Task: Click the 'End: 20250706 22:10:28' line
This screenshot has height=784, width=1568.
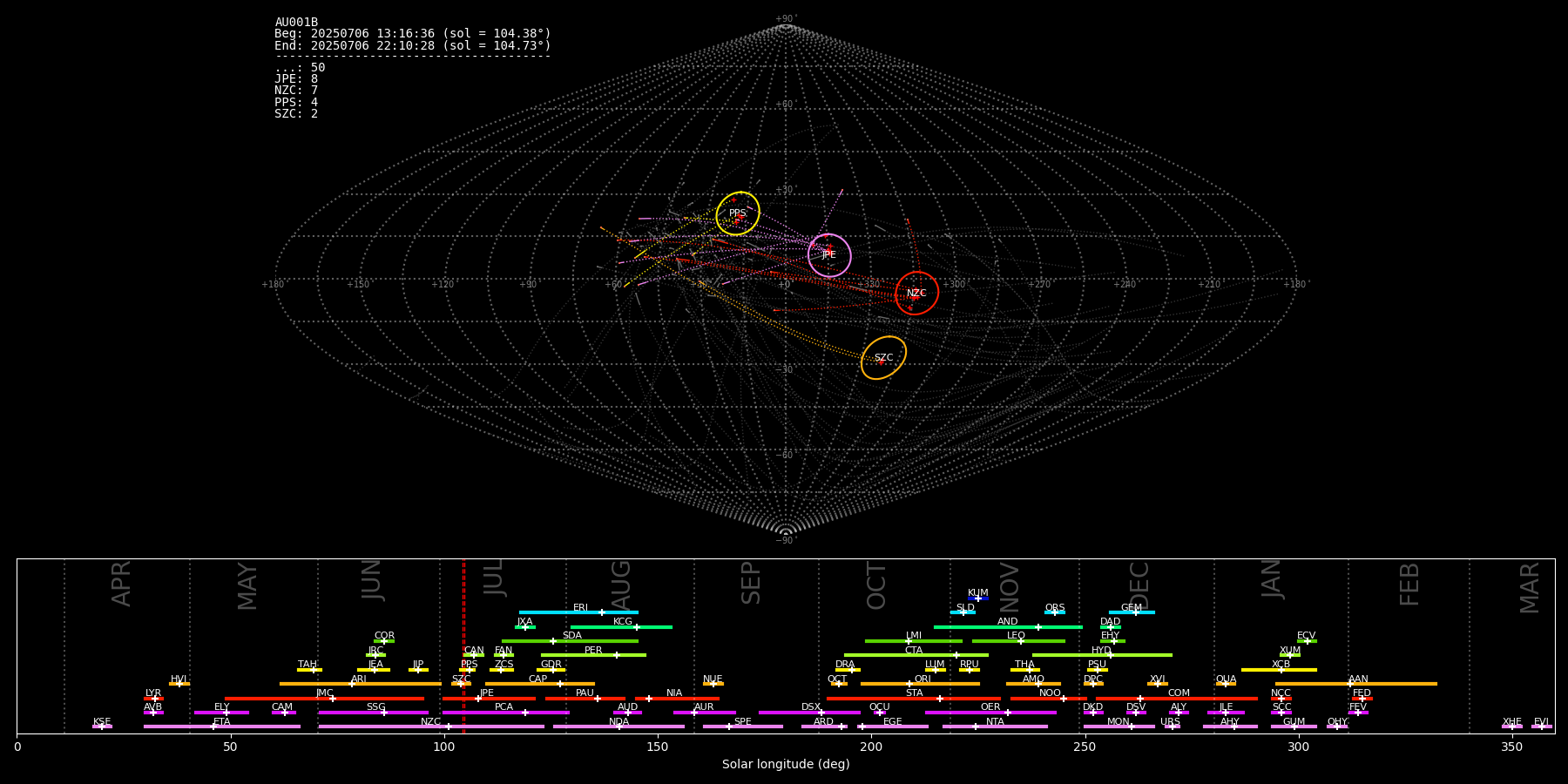Action: click(x=413, y=45)
